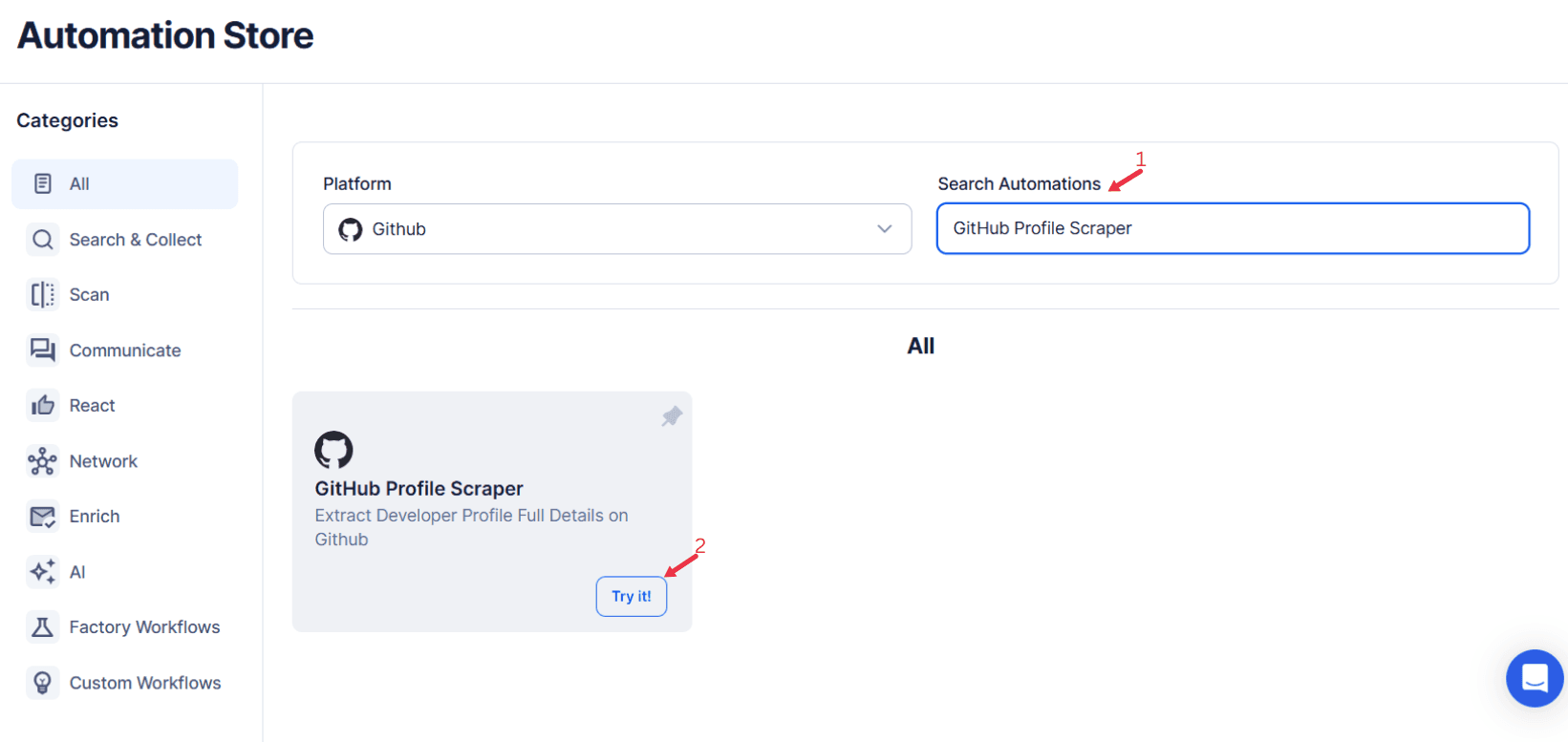Click the Search & Collect magnifier icon

coord(43,239)
